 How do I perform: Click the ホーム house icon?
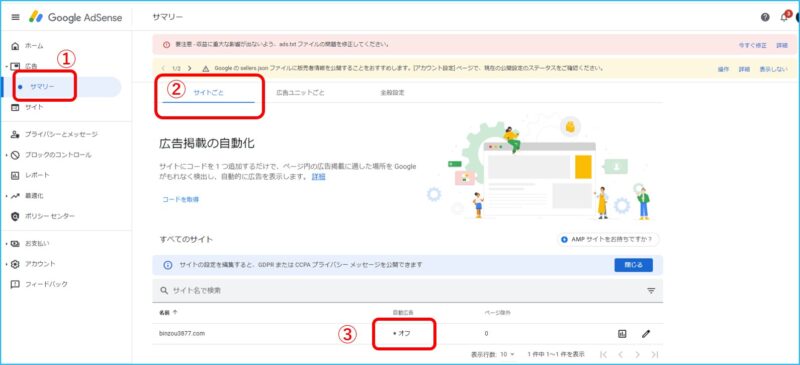(15, 46)
